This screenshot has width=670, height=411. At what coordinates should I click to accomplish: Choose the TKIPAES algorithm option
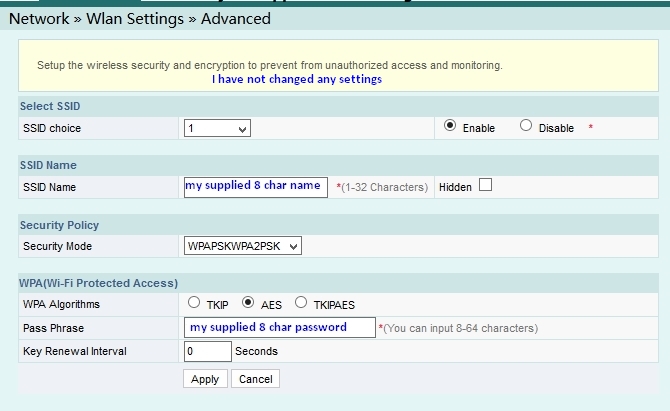(301, 302)
